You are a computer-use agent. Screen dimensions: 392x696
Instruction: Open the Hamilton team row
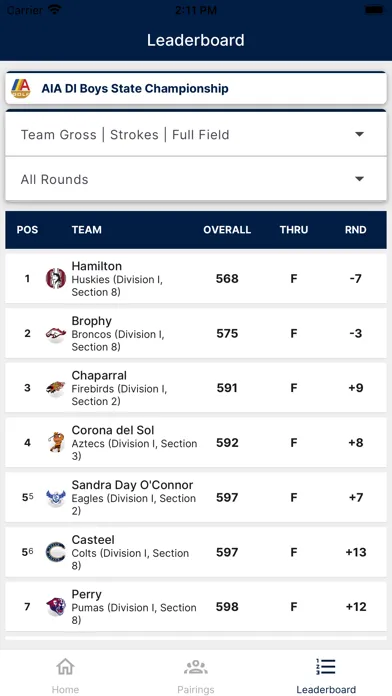pyautogui.click(x=196, y=278)
